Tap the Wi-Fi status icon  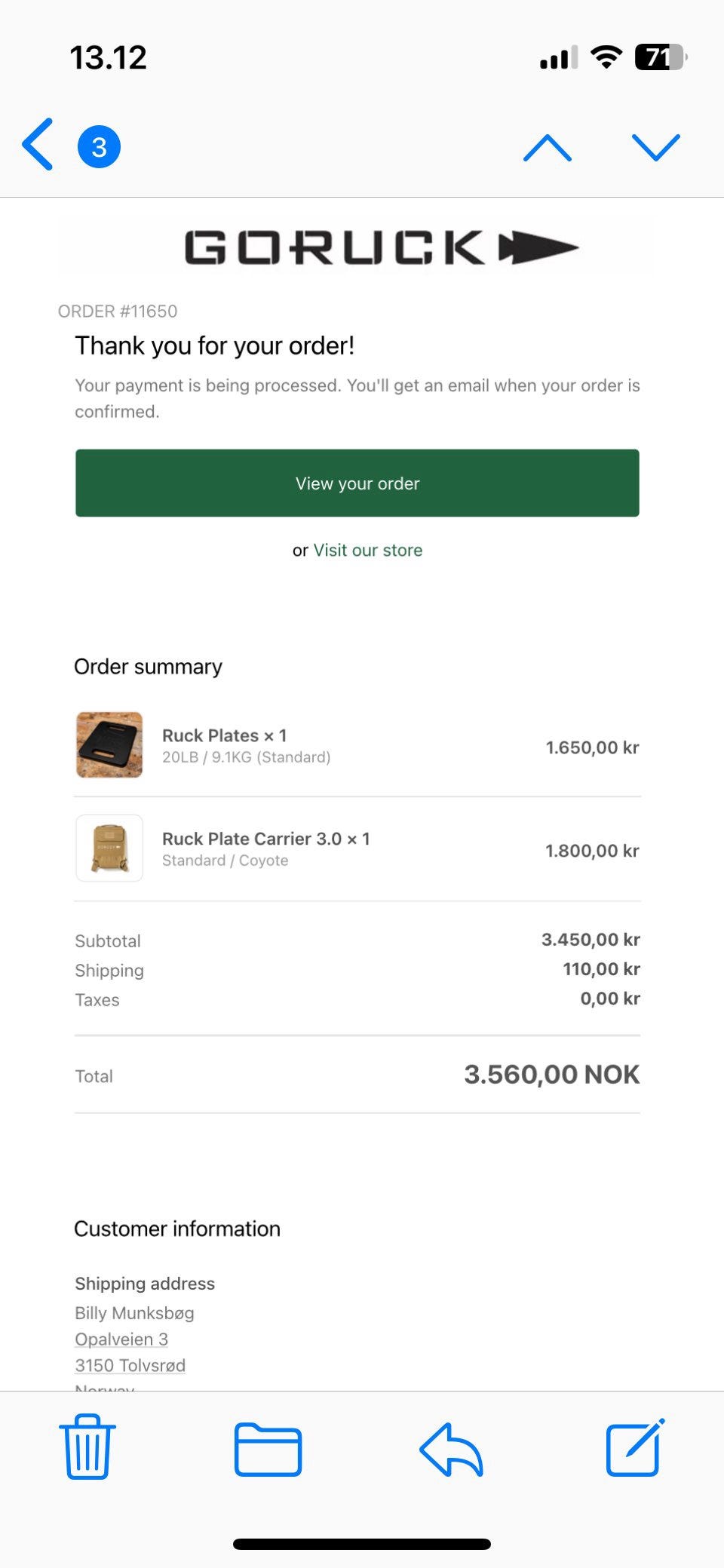[606, 57]
